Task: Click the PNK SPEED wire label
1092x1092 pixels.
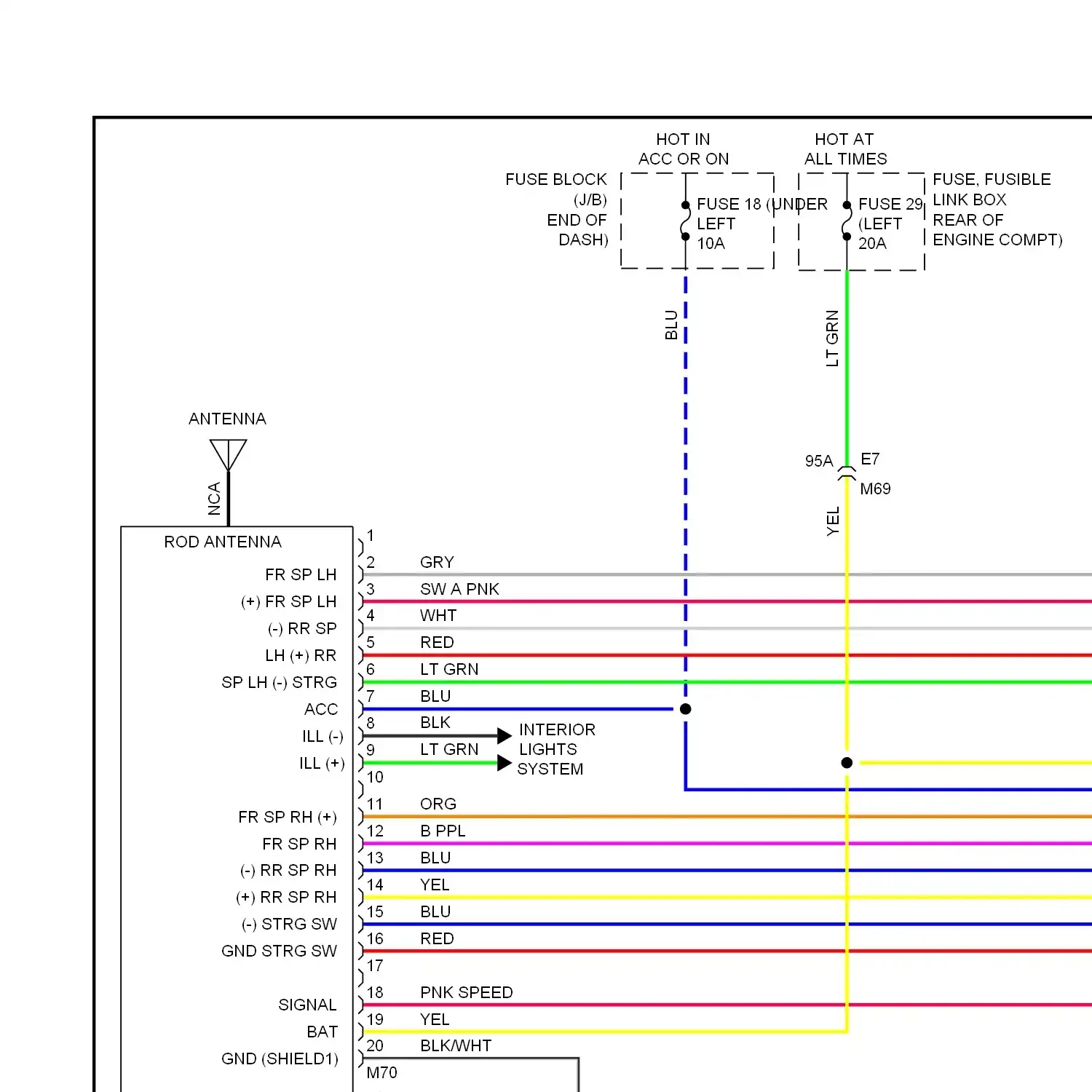Action: [467, 992]
